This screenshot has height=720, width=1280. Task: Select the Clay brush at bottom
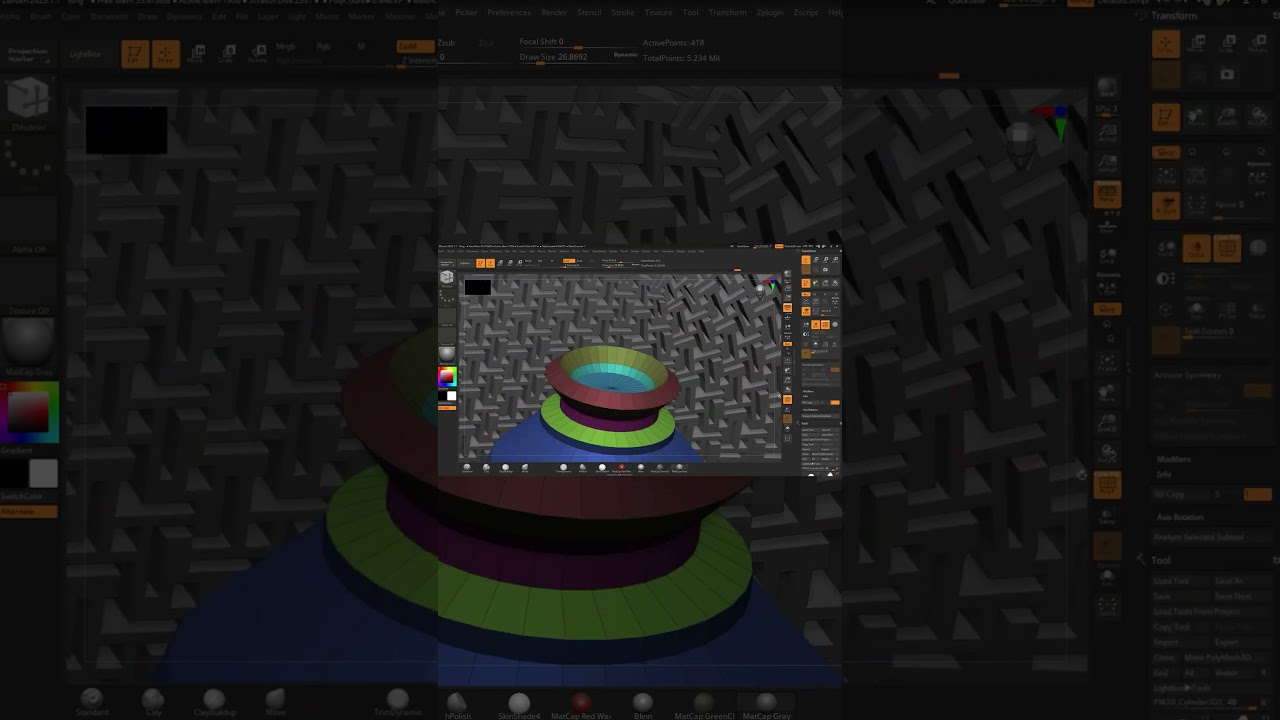click(153, 702)
